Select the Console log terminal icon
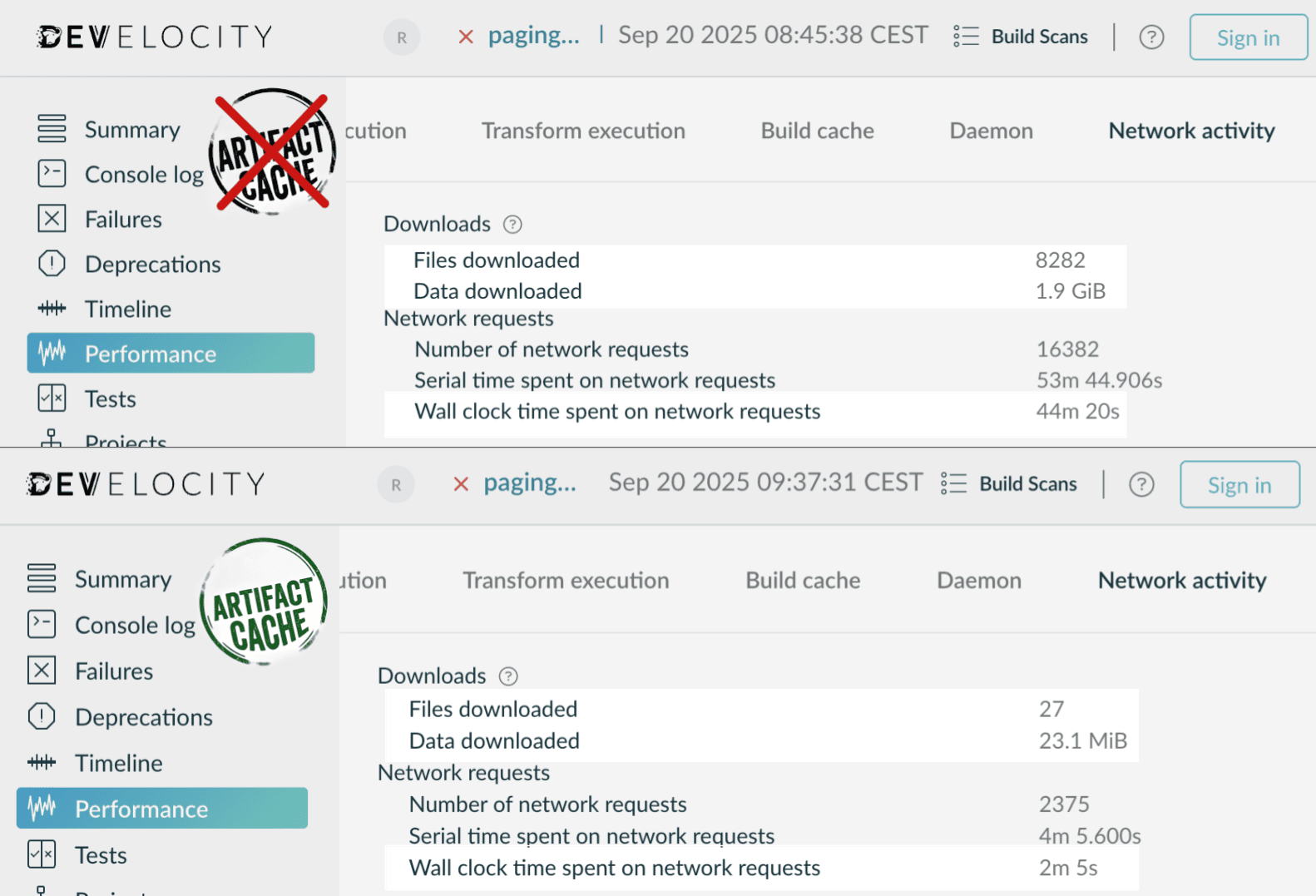The image size is (1316, 896). click(52, 174)
